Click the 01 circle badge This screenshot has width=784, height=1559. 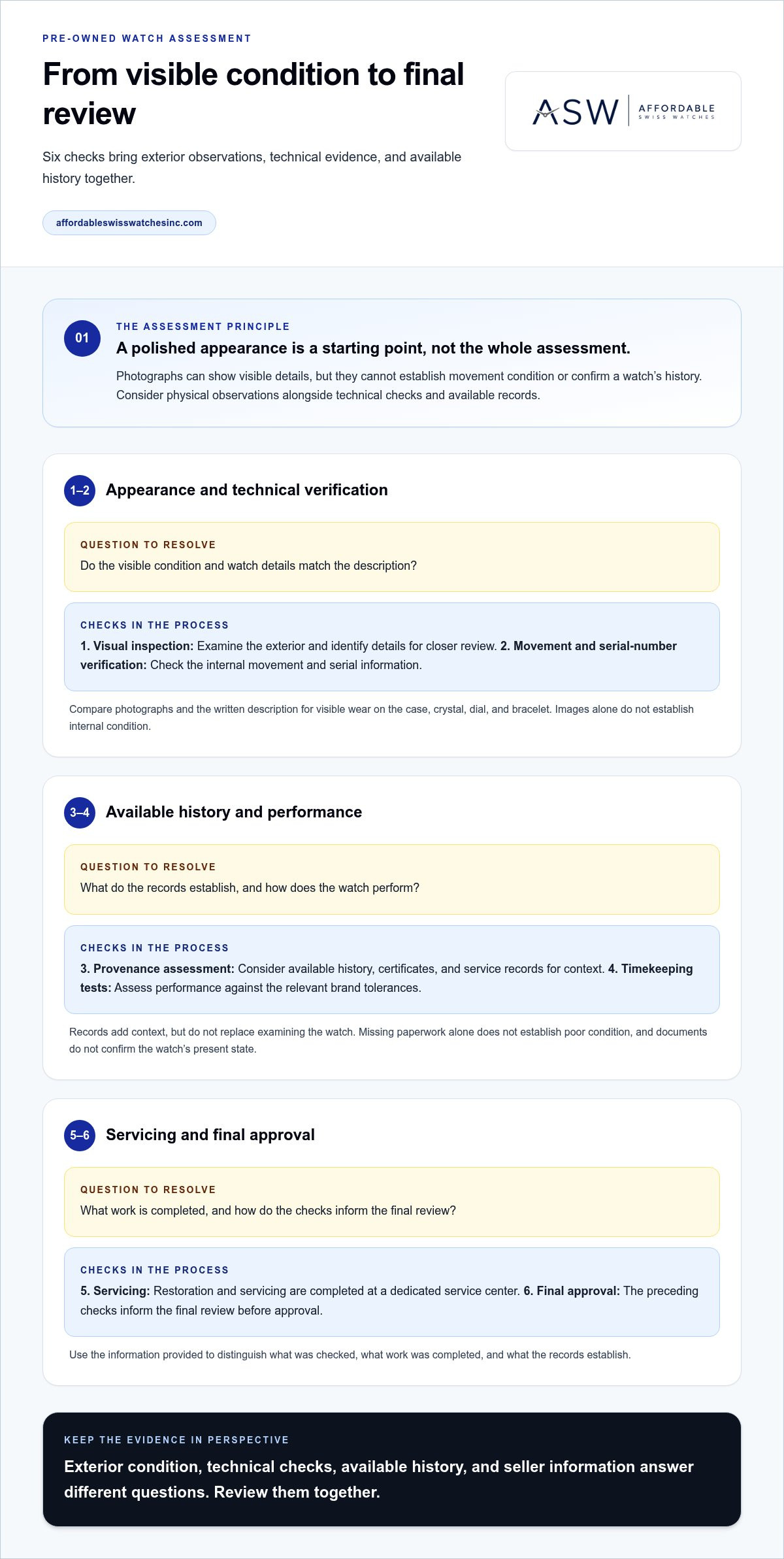click(82, 338)
